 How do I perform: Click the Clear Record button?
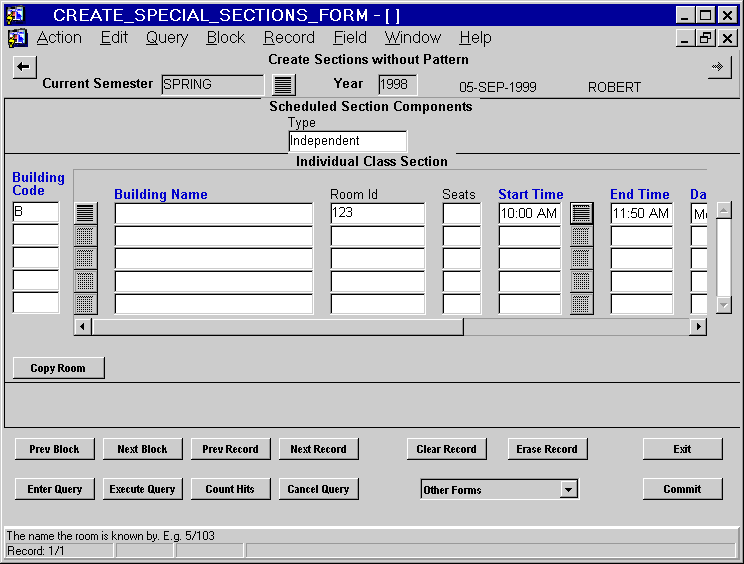click(x=446, y=449)
